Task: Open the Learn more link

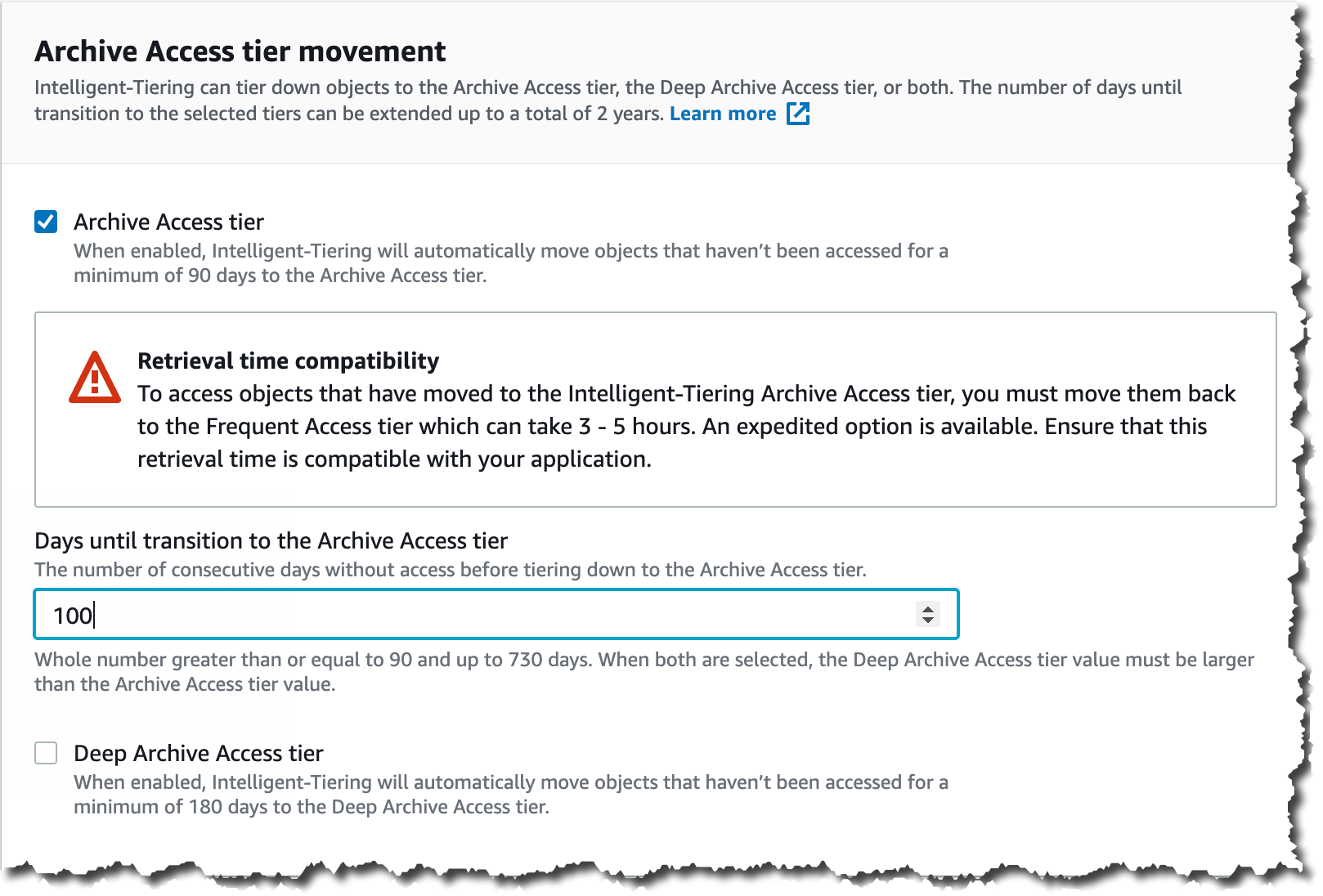Action: click(723, 114)
